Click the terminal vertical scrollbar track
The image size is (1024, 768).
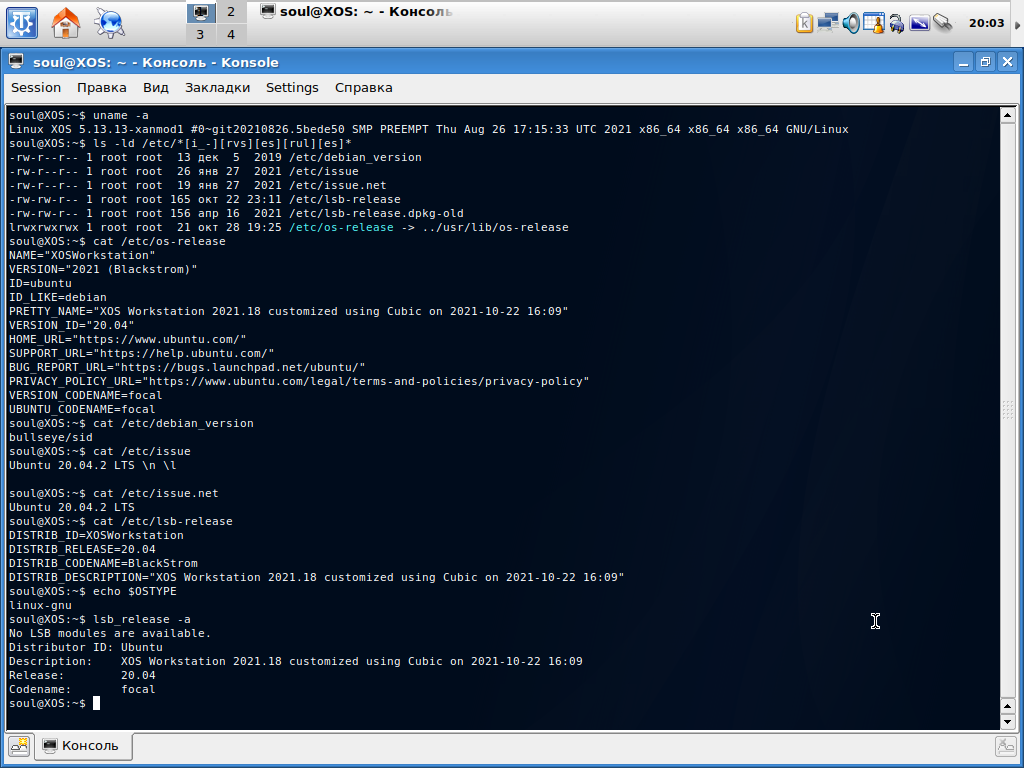(x=1007, y=411)
